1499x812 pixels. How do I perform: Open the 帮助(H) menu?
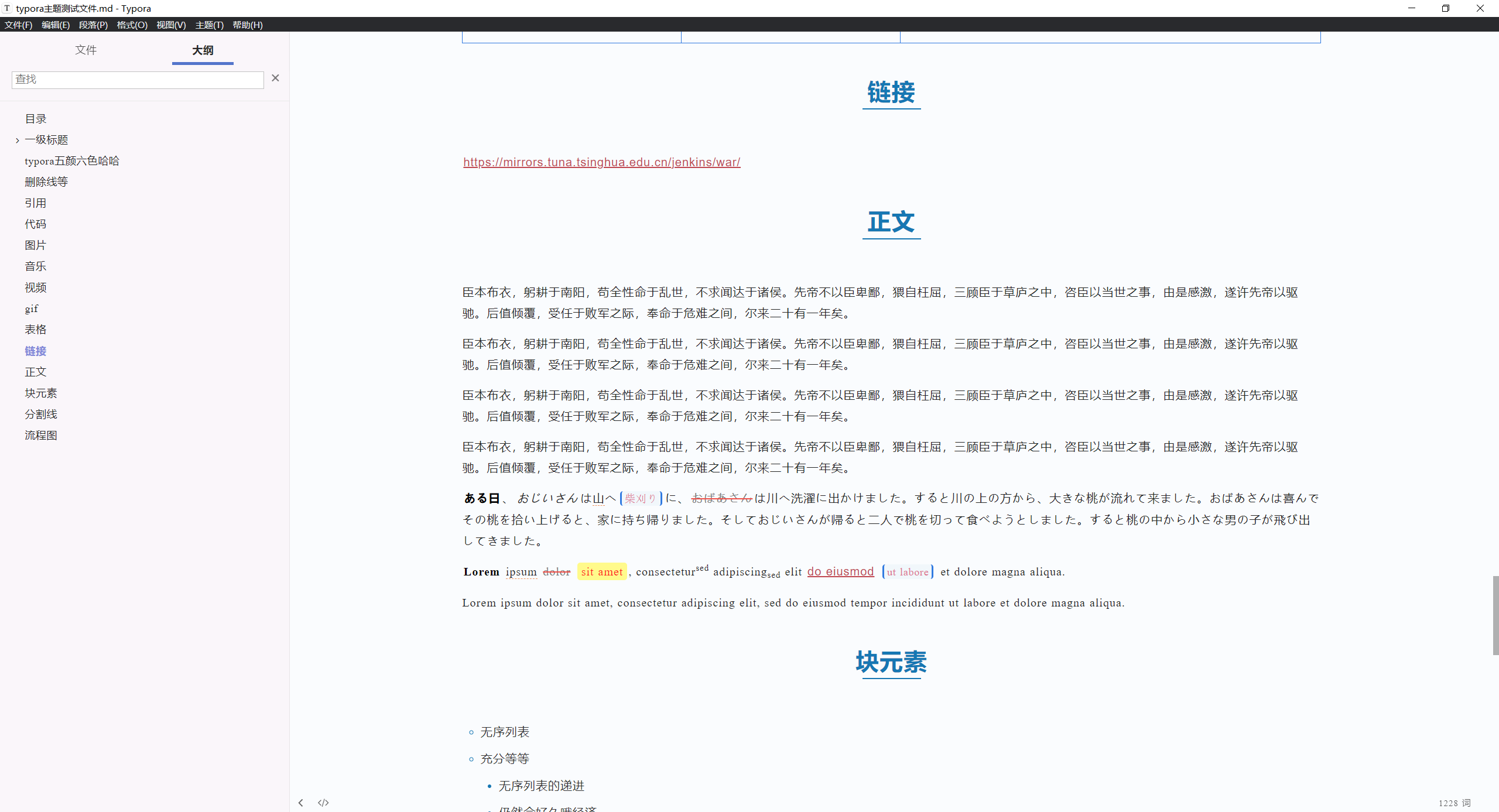click(x=247, y=25)
